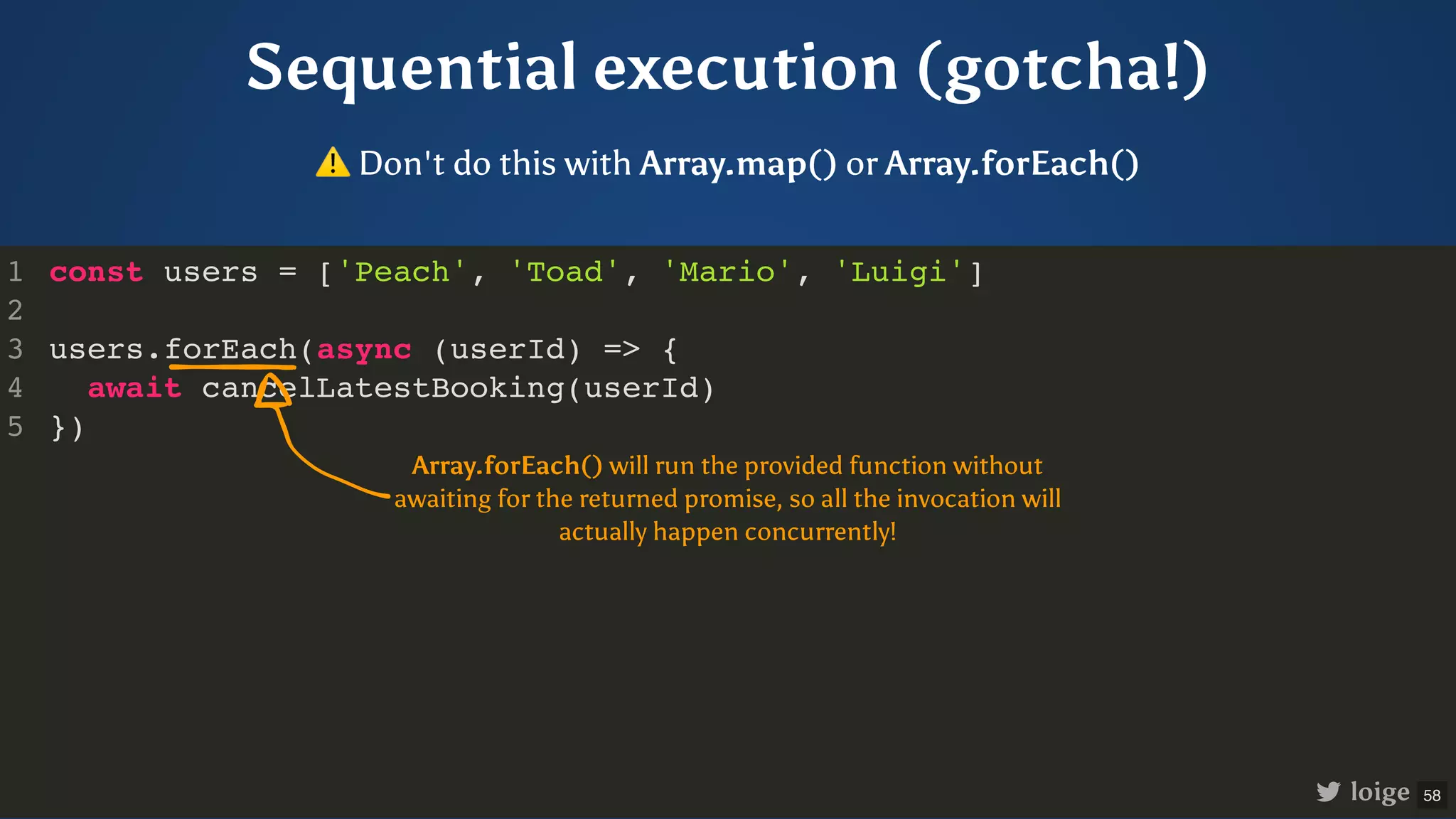Click 'LatestBooking(userId)' in the function call on line 4
Viewport: 1456px width, 819px height.
(x=515, y=389)
